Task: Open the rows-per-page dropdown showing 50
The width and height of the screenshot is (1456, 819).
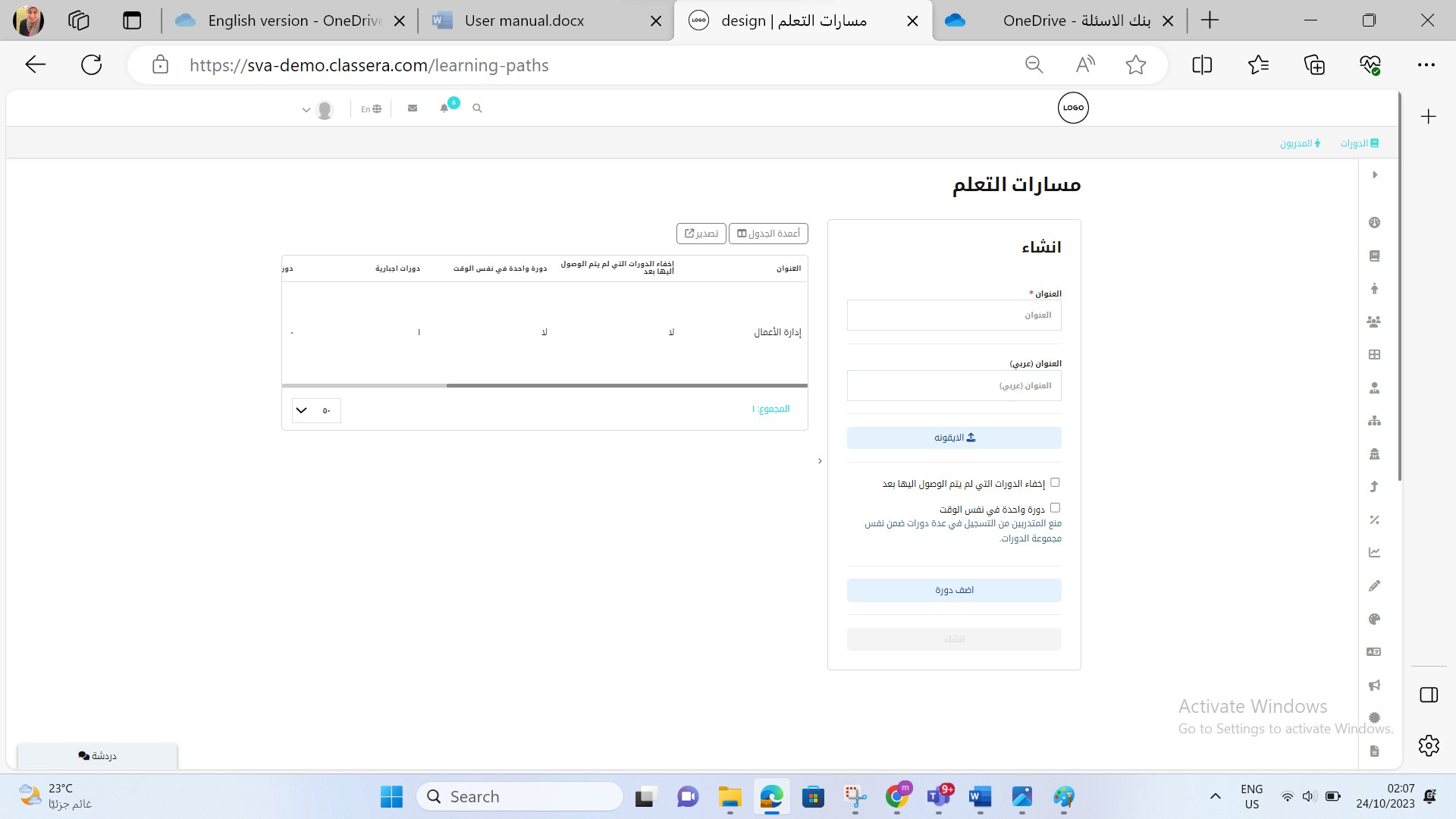Action: [316, 410]
